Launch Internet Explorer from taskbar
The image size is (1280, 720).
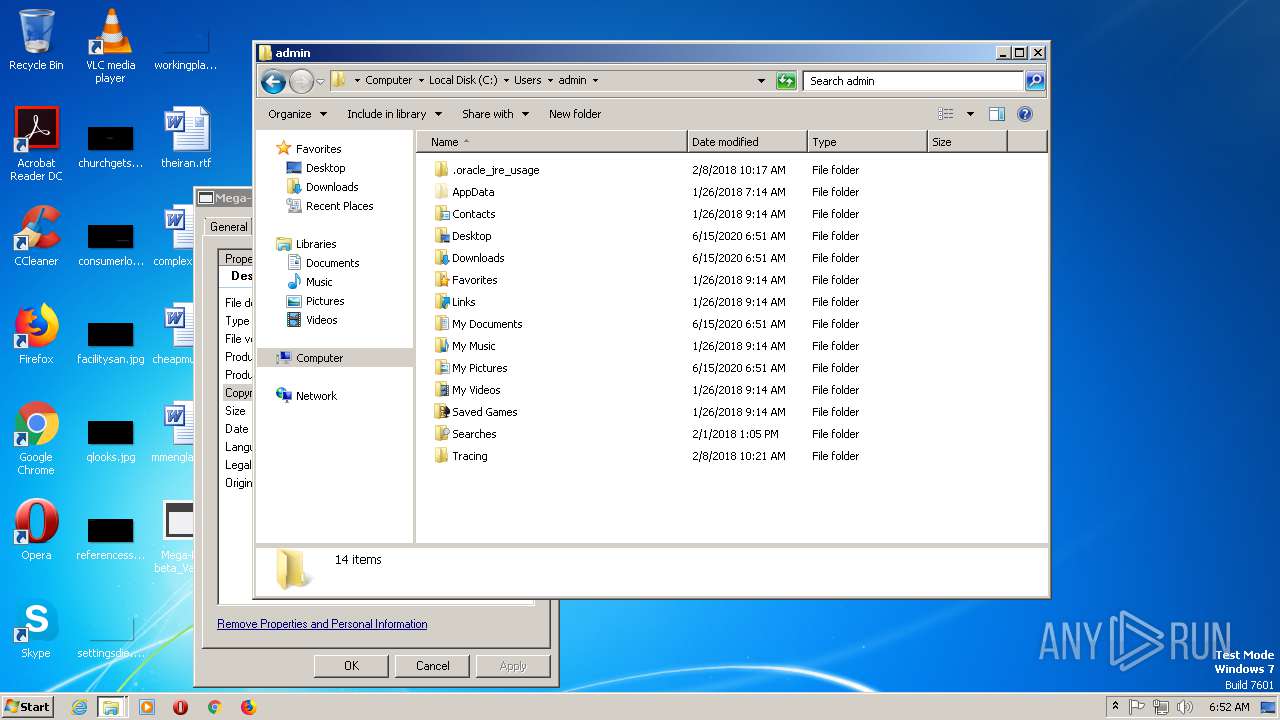(x=79, y=707)
